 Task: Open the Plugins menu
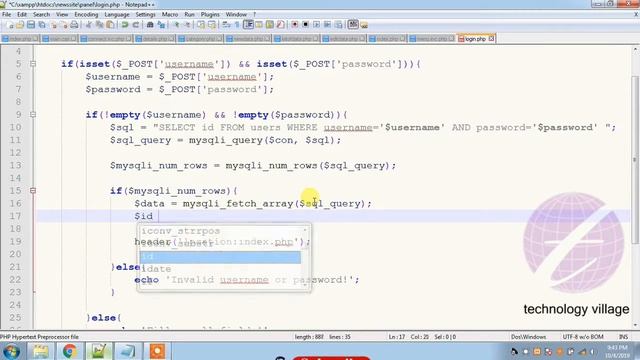click(x=210, y=14)
